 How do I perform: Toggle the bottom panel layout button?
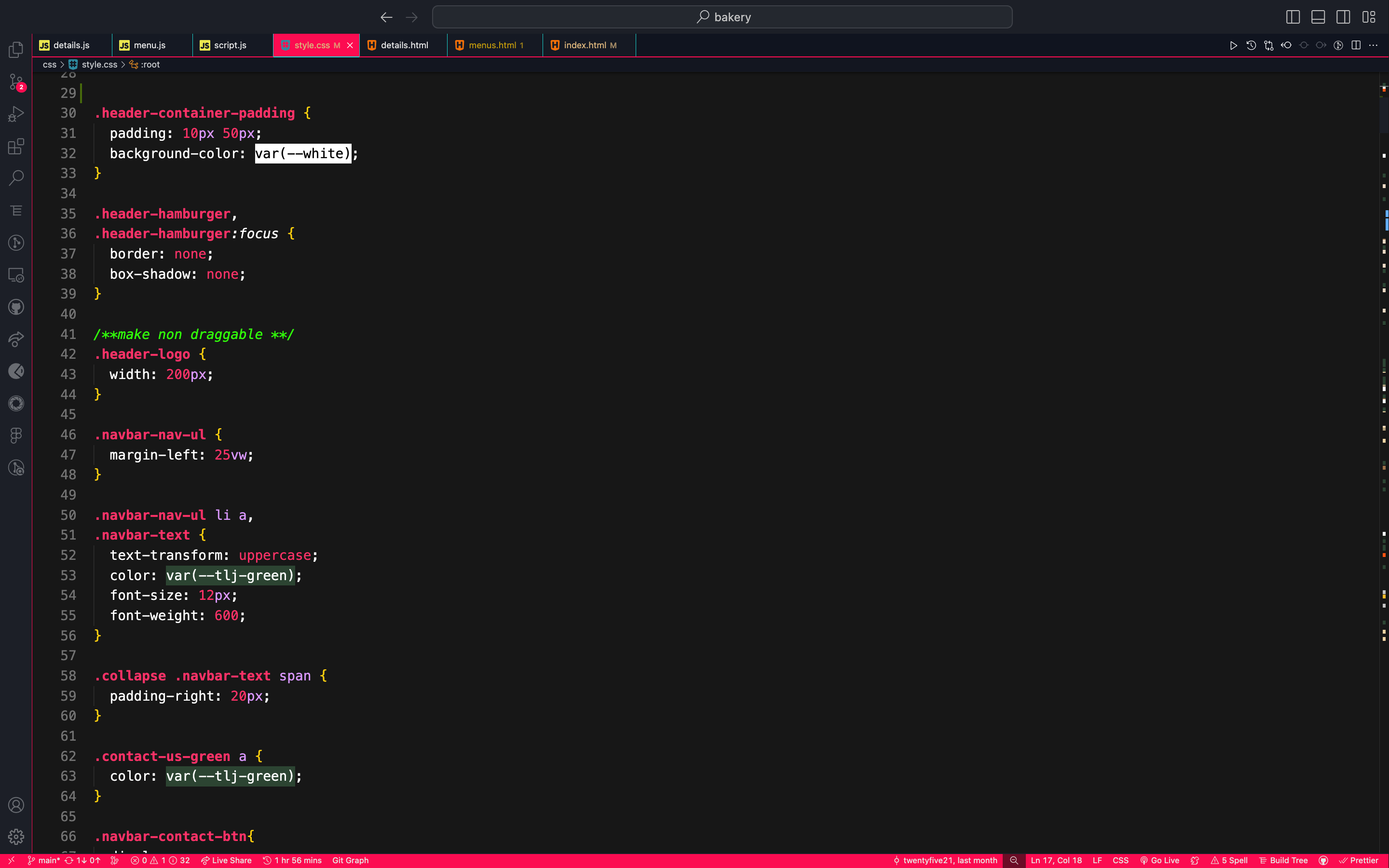coord(1318,17)
